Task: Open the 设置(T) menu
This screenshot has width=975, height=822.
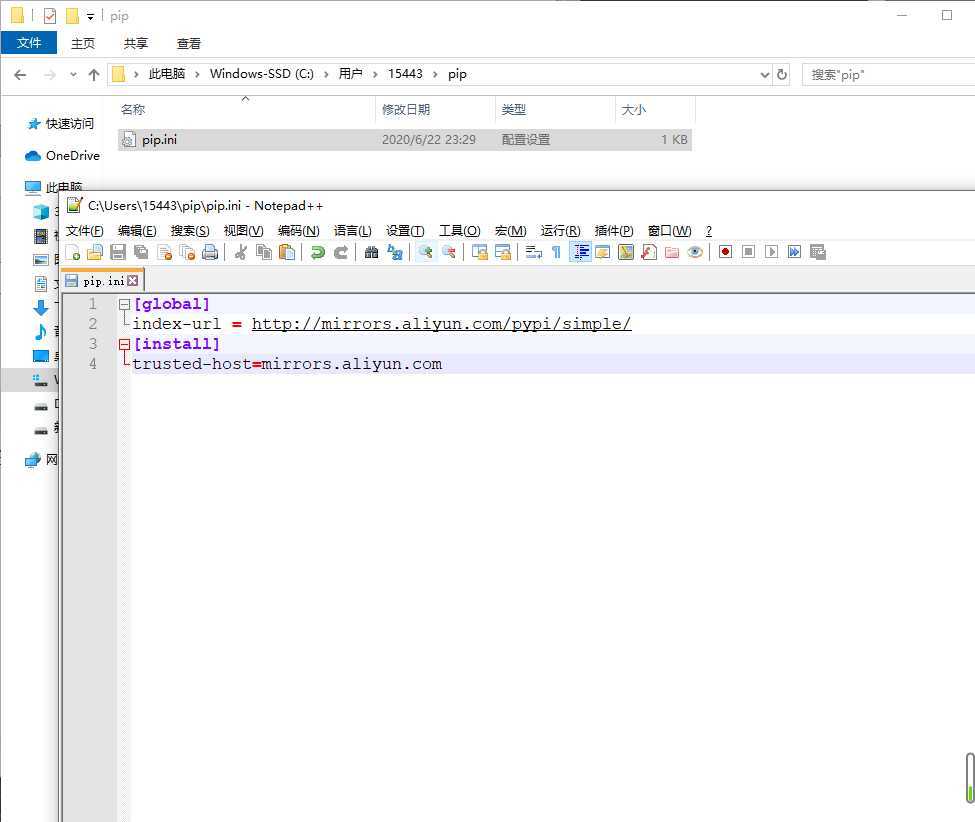Action: (x=405, y=231)
